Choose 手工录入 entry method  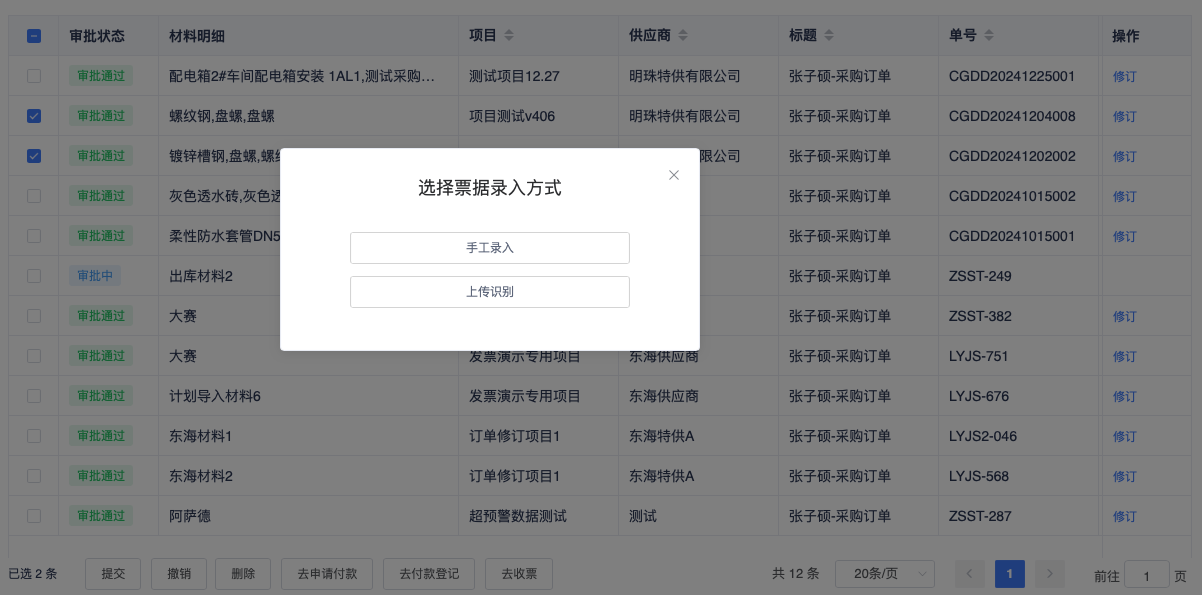tap(490, 248)
